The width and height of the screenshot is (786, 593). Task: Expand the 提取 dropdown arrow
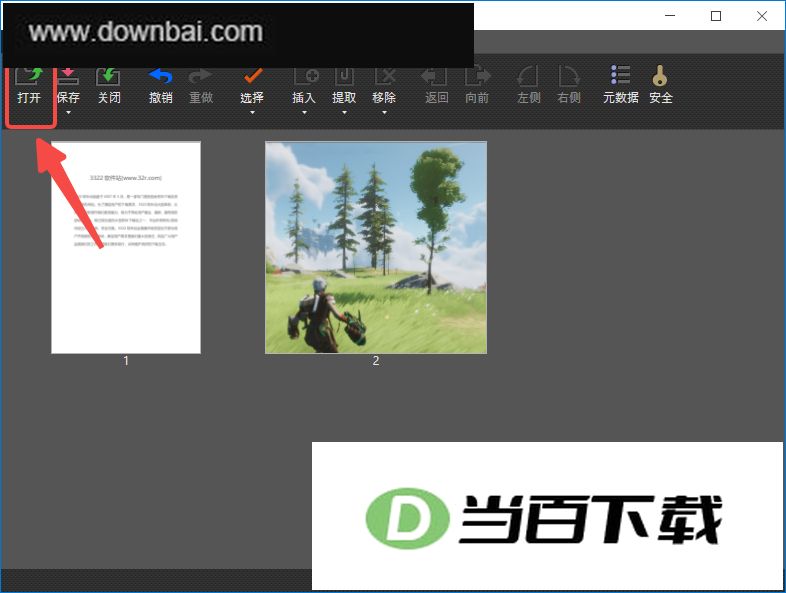click(344, 113)
